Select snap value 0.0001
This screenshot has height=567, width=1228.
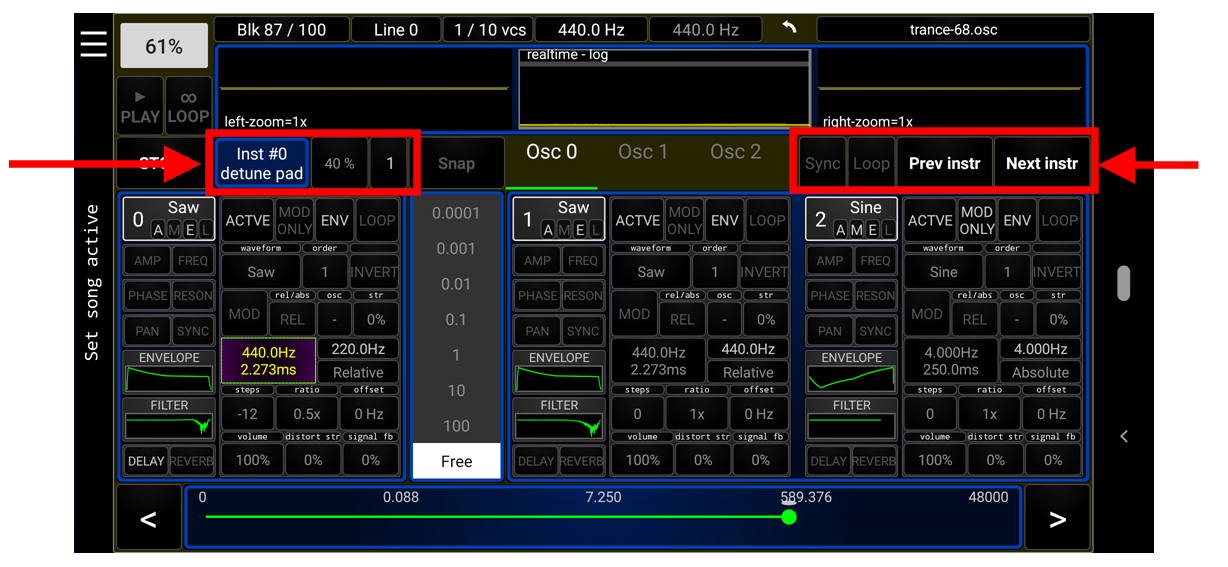point(456,213)
